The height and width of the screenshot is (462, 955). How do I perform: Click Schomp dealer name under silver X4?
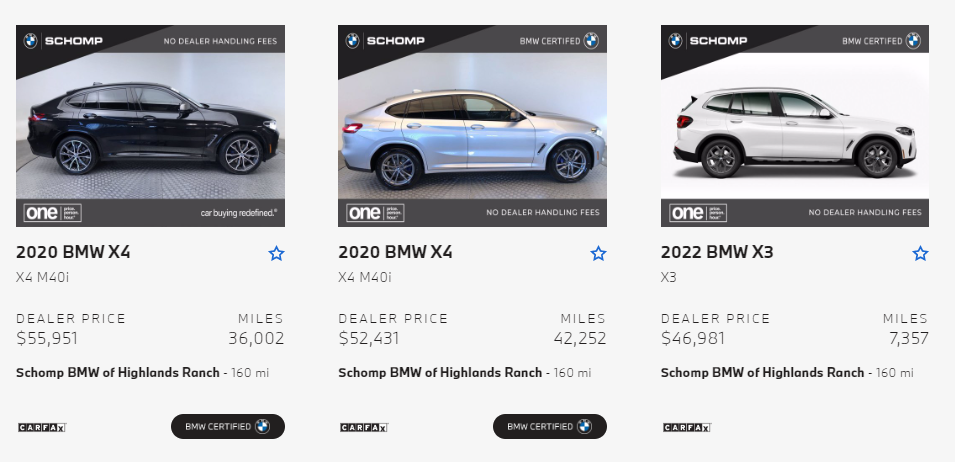pos(440,373)
